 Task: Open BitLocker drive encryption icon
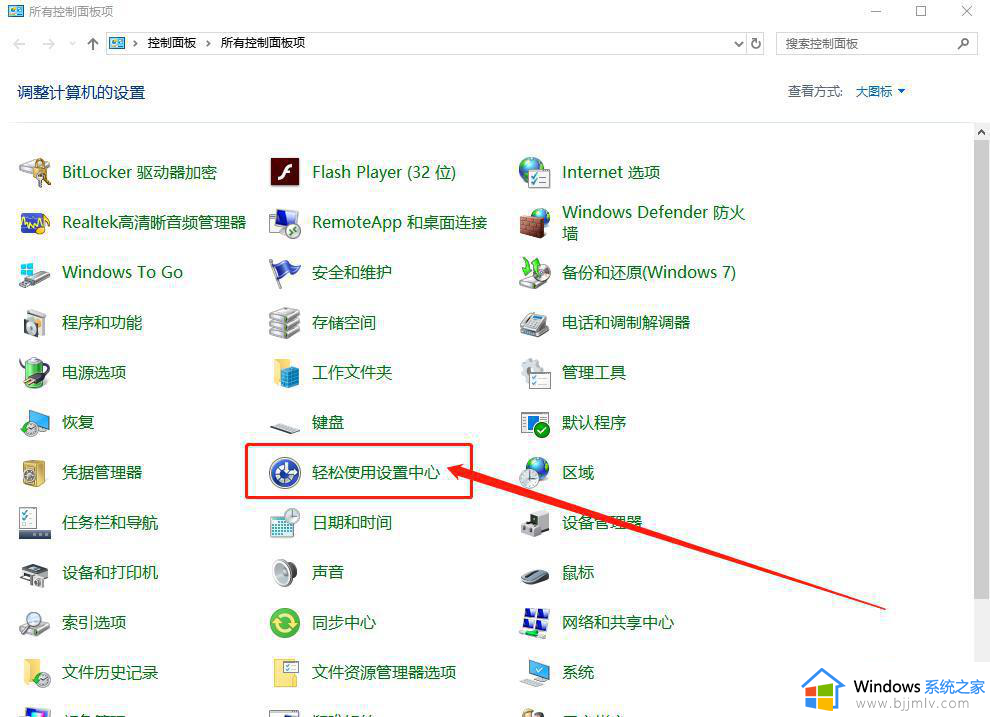[x=35, y=172]
